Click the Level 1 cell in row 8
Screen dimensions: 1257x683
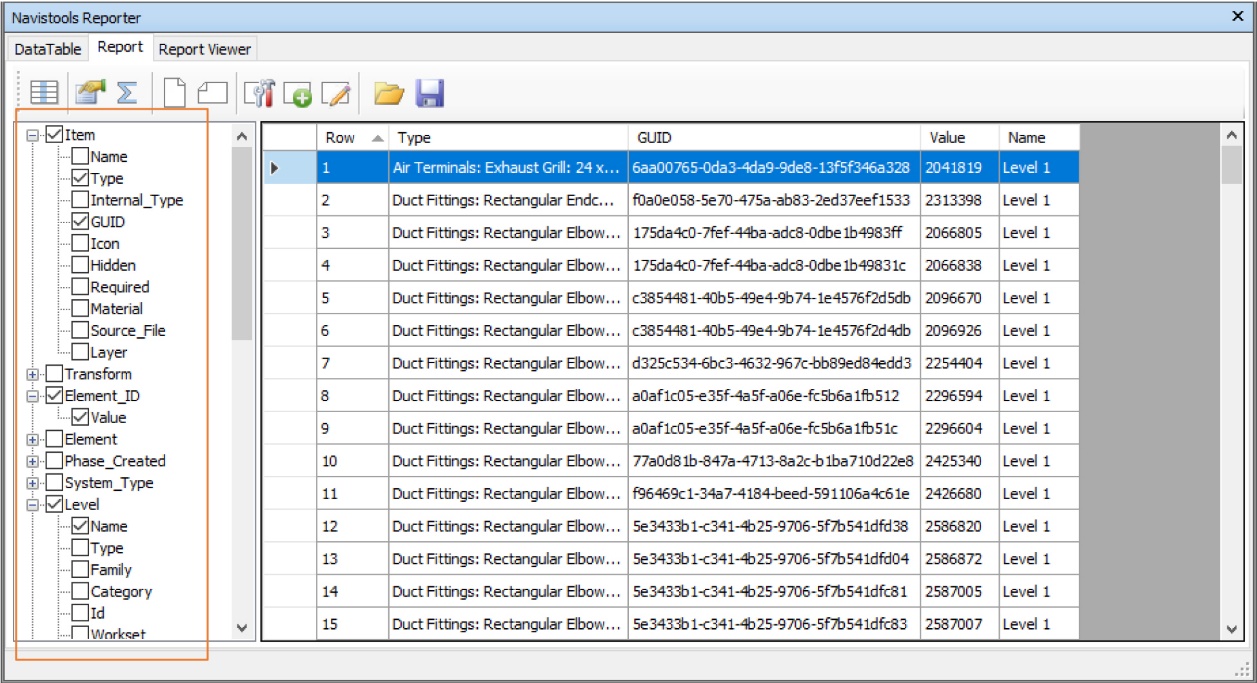click(1040, 396)
